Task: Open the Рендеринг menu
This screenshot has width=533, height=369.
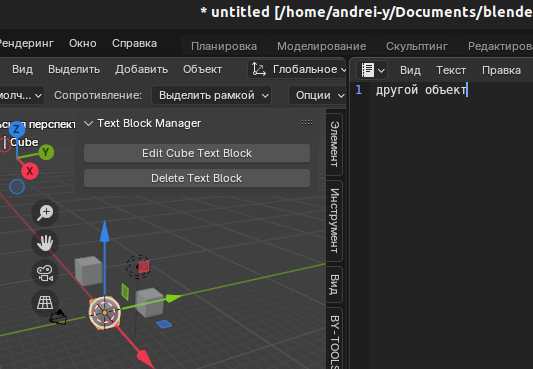Action: coord(27,43)
